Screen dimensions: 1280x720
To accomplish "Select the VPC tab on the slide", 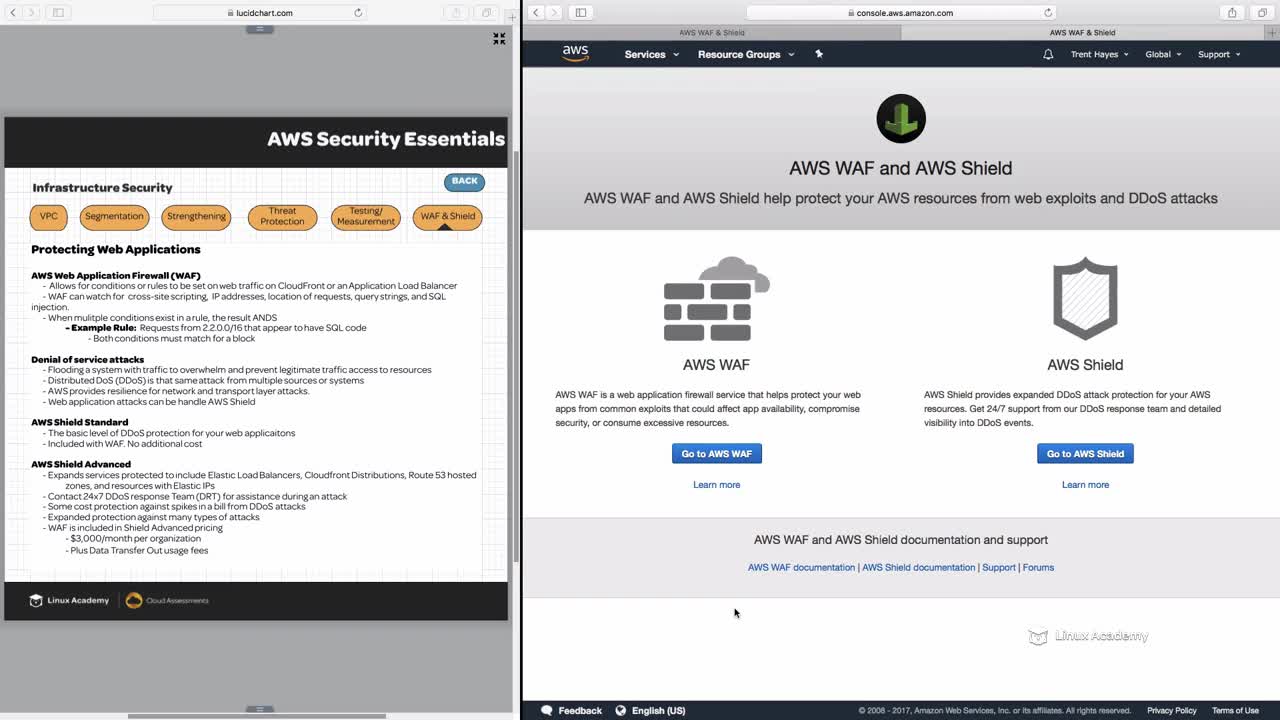I will [x=49, y=217].
